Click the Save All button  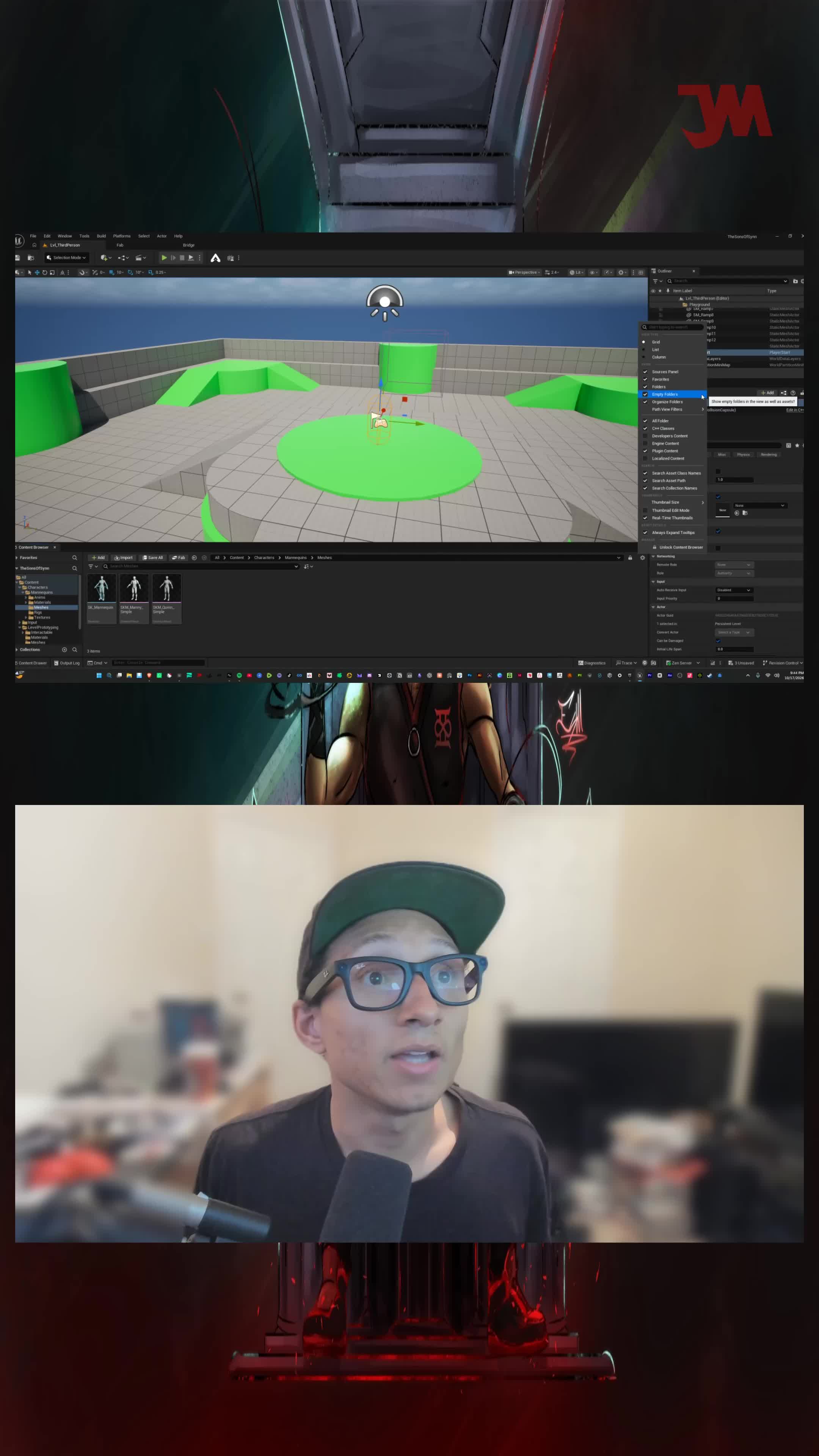point(152,558)
